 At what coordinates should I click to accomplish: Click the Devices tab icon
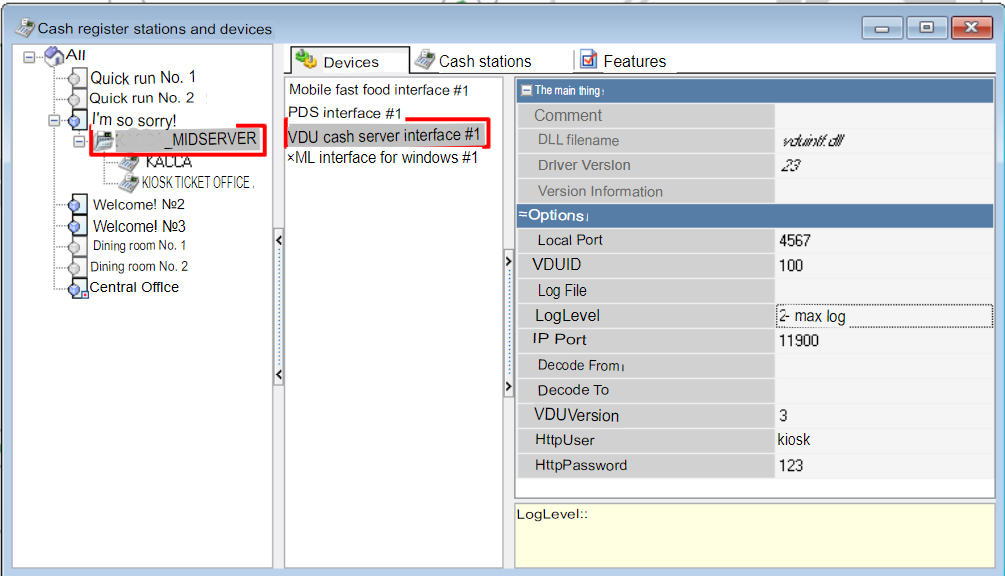(x=306, y=60)
